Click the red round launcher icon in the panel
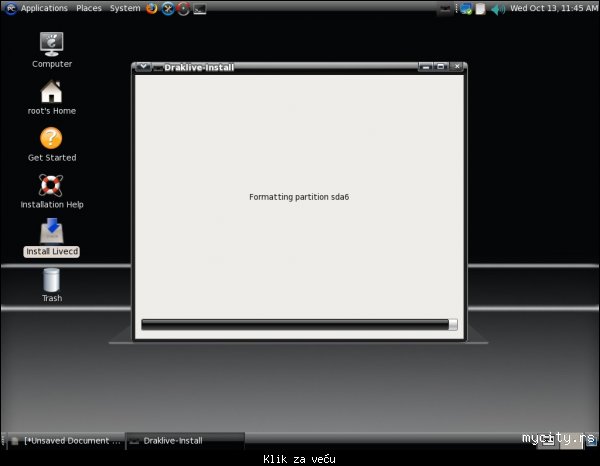The width and height of the screenshot is (600, 466). pyautogui.click(x=183, y=8)
